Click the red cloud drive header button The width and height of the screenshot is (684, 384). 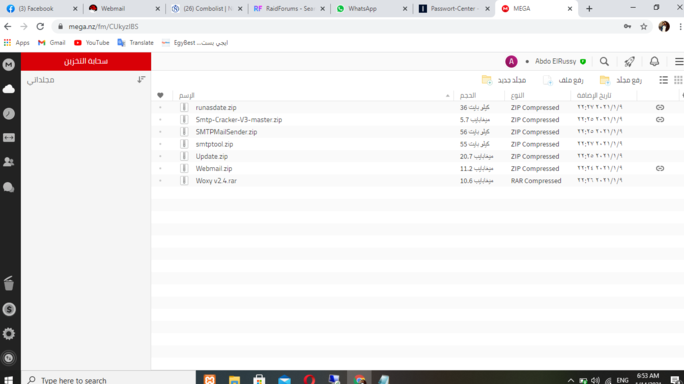point(86,62)
